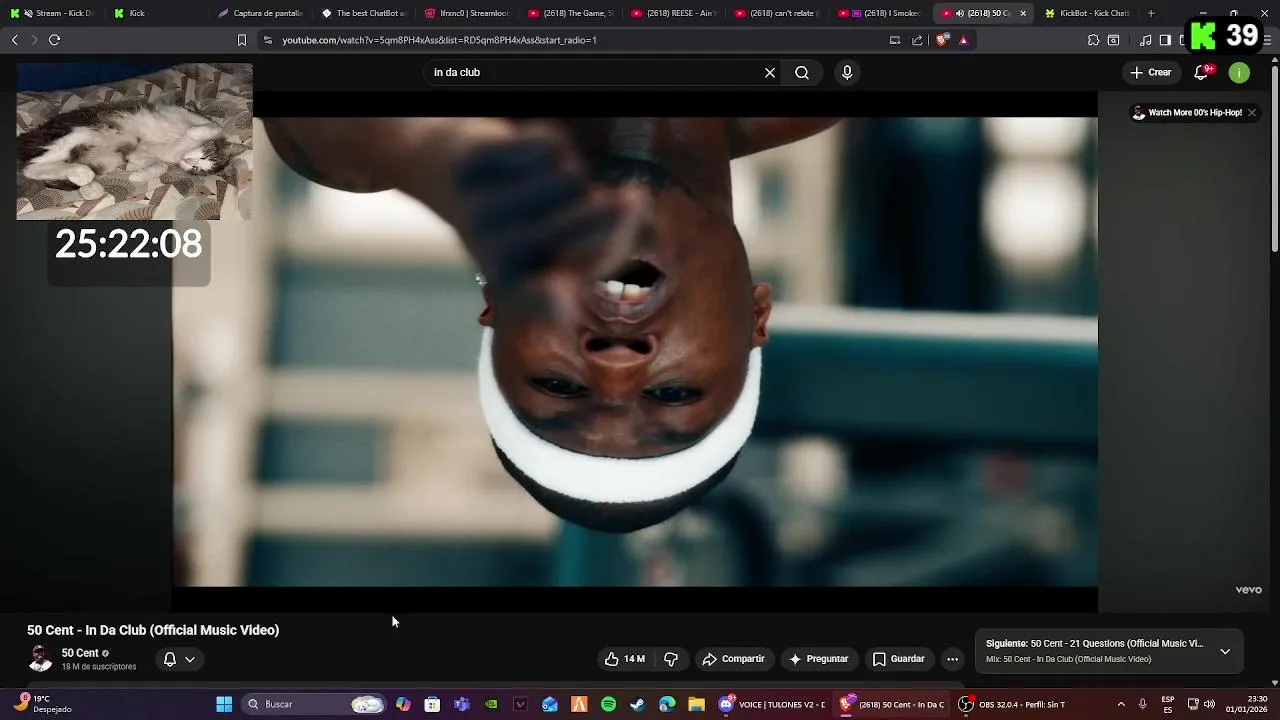Open the Windows Start menu
This screenshot has width=1280, height=720.
(x=224, y=704)
